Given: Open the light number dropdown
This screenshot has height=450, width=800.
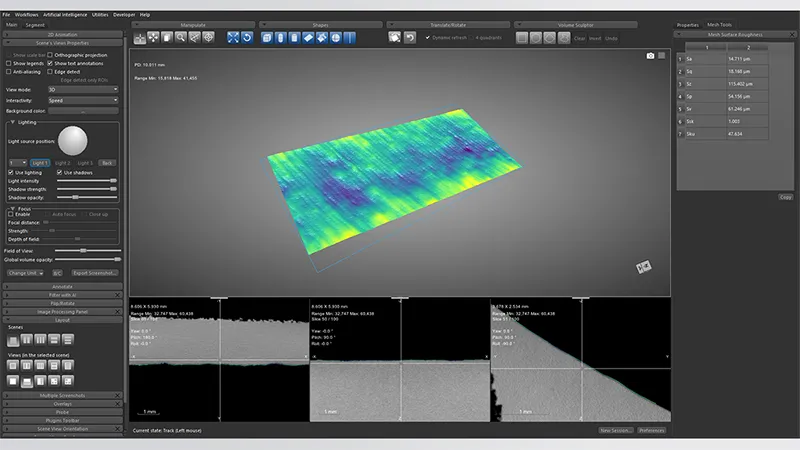Looking at the screenshot, I should (17, 163).
